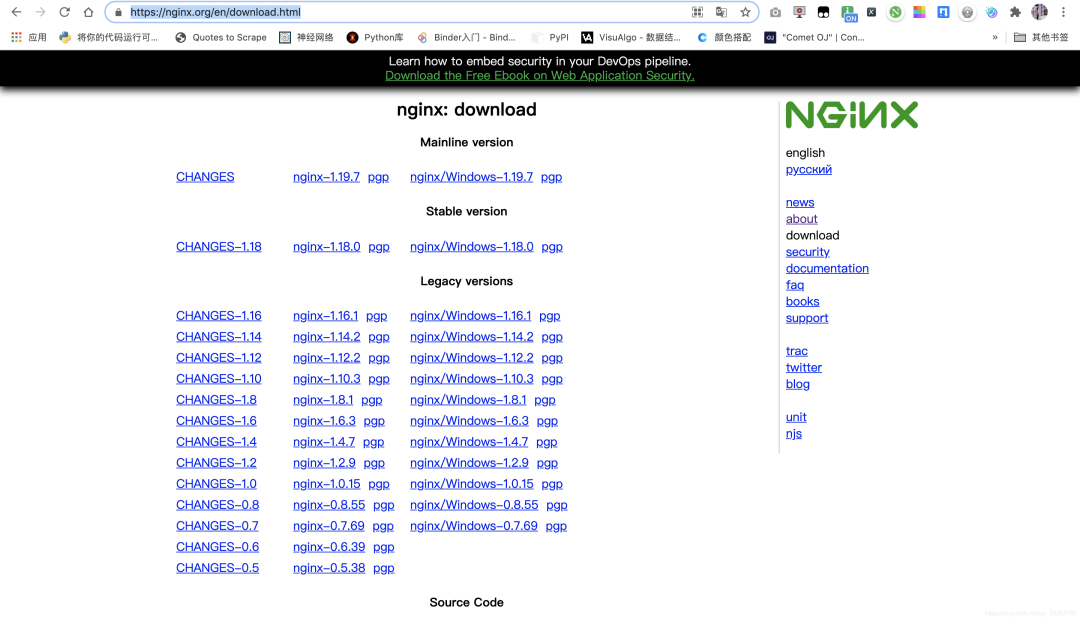Viewport: 1080px width, 620px height.
Task: Download nginx/Windows-1.8.1
Action: coord(468,400)
